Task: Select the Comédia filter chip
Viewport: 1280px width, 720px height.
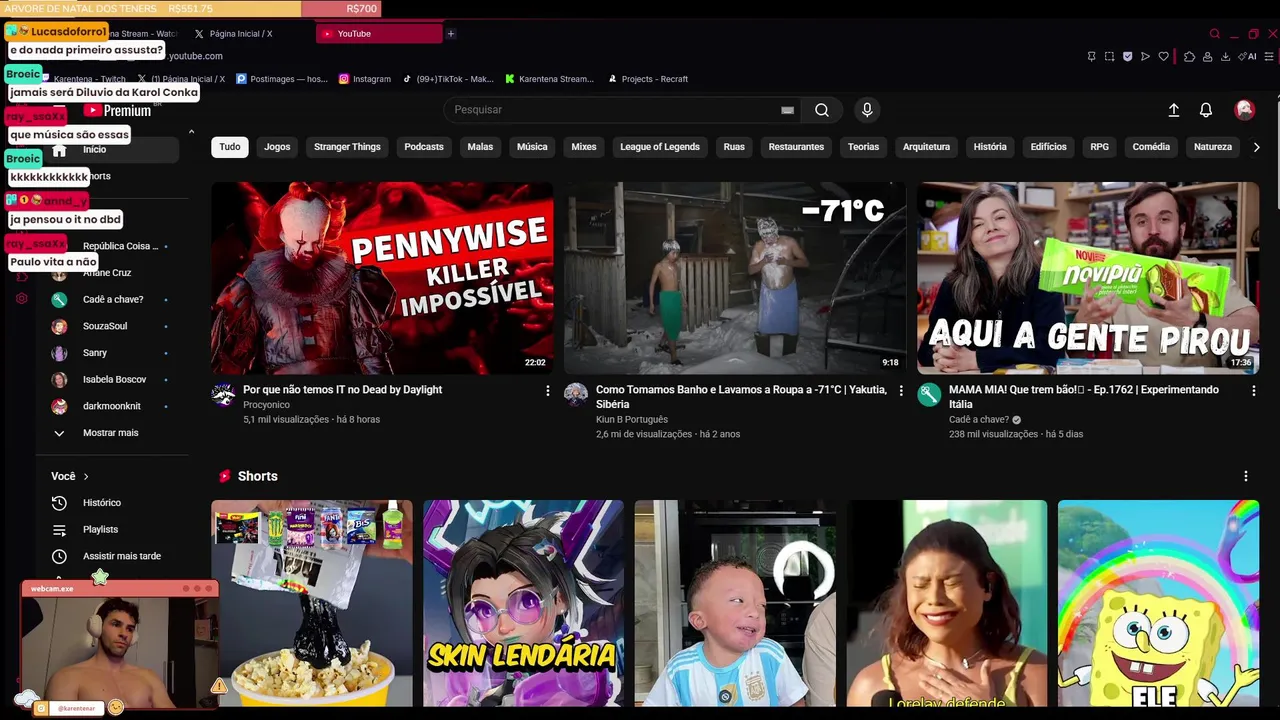Action: click(x=1151, y=147)
